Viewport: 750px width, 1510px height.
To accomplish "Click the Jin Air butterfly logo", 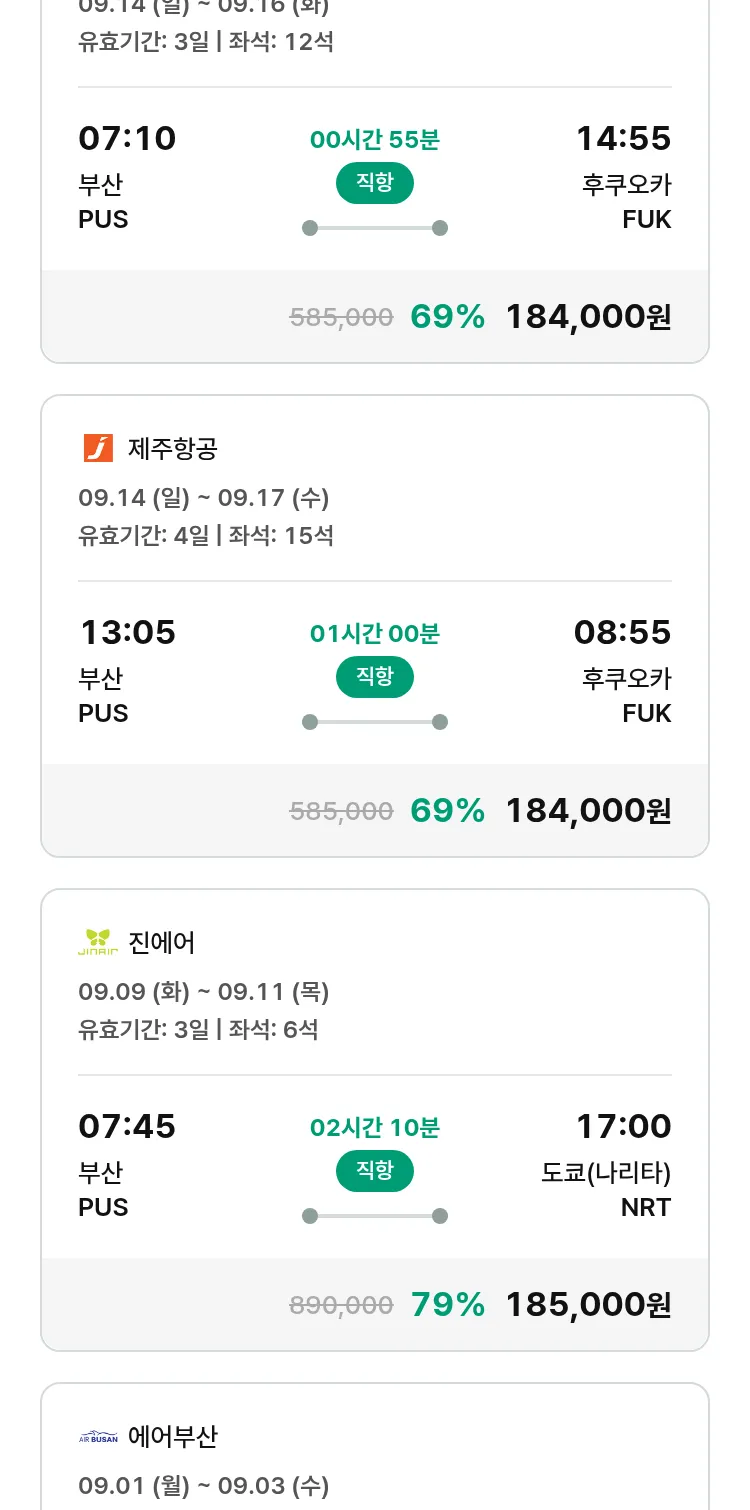I will tap(98, 942).
